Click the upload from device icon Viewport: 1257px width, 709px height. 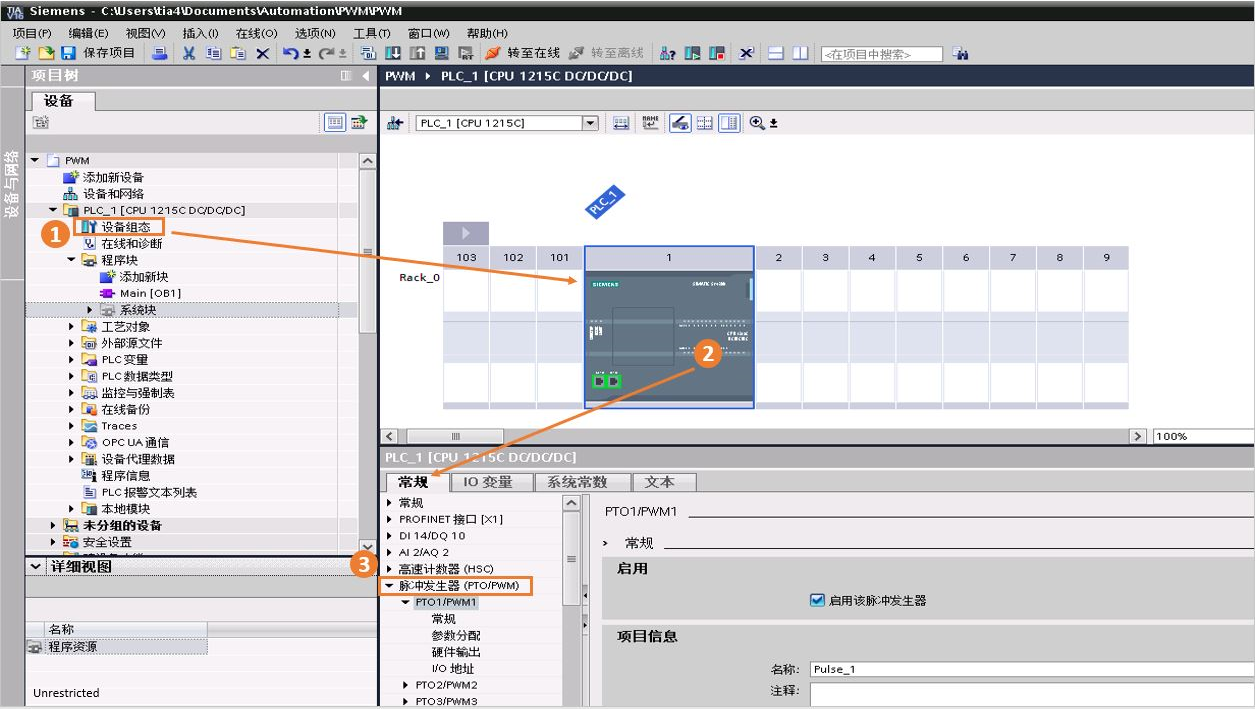[417, 53]
